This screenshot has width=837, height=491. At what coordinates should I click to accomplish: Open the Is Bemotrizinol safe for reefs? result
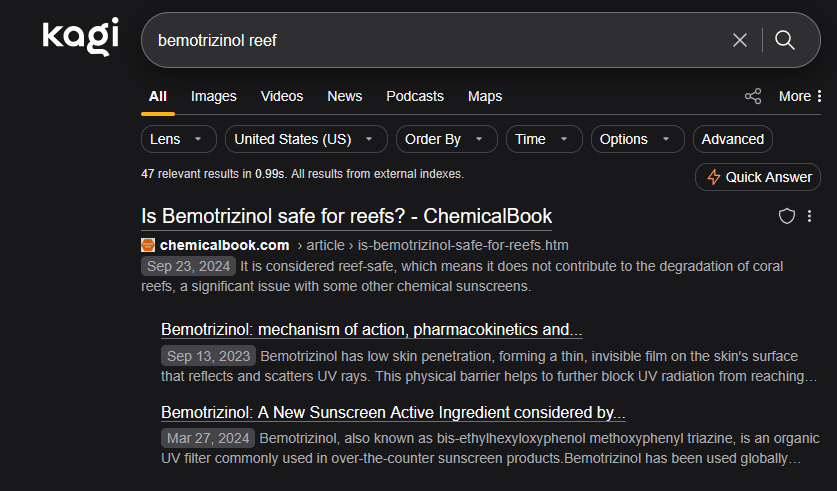[x=346, y=216]
